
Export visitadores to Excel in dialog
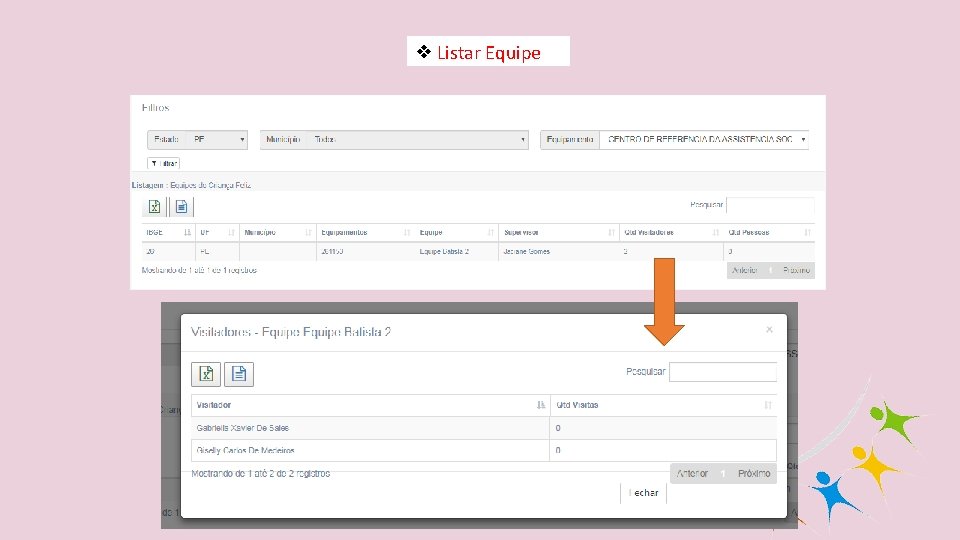[206, 374]
